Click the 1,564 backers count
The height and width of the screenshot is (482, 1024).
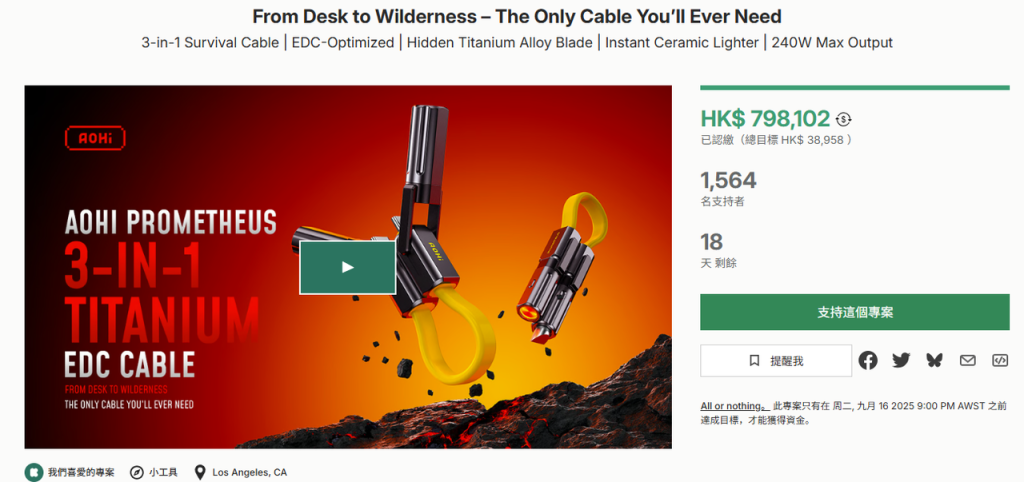(728, 180)
